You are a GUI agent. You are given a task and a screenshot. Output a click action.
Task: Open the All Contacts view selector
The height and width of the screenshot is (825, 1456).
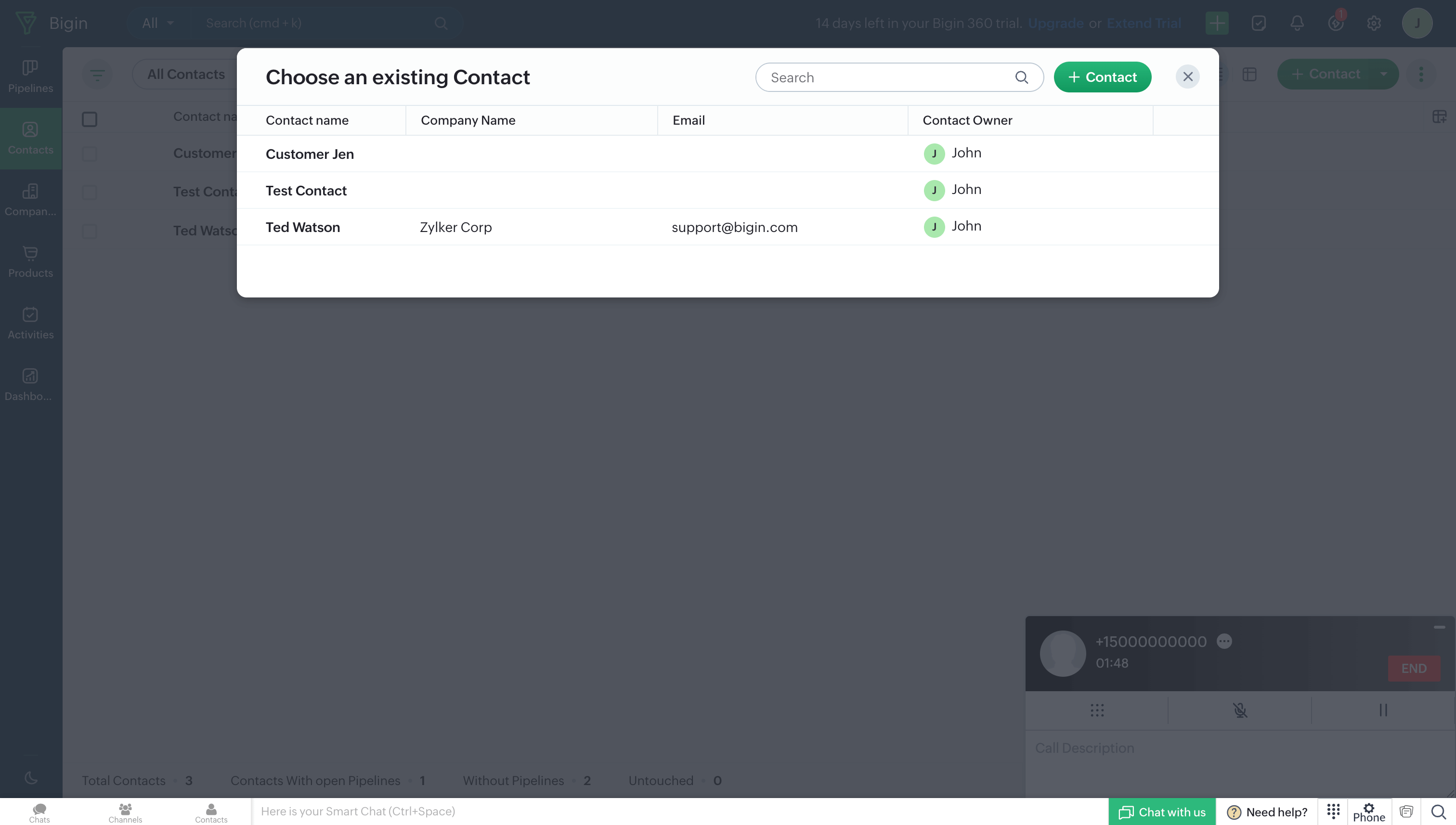pos(186,74)
